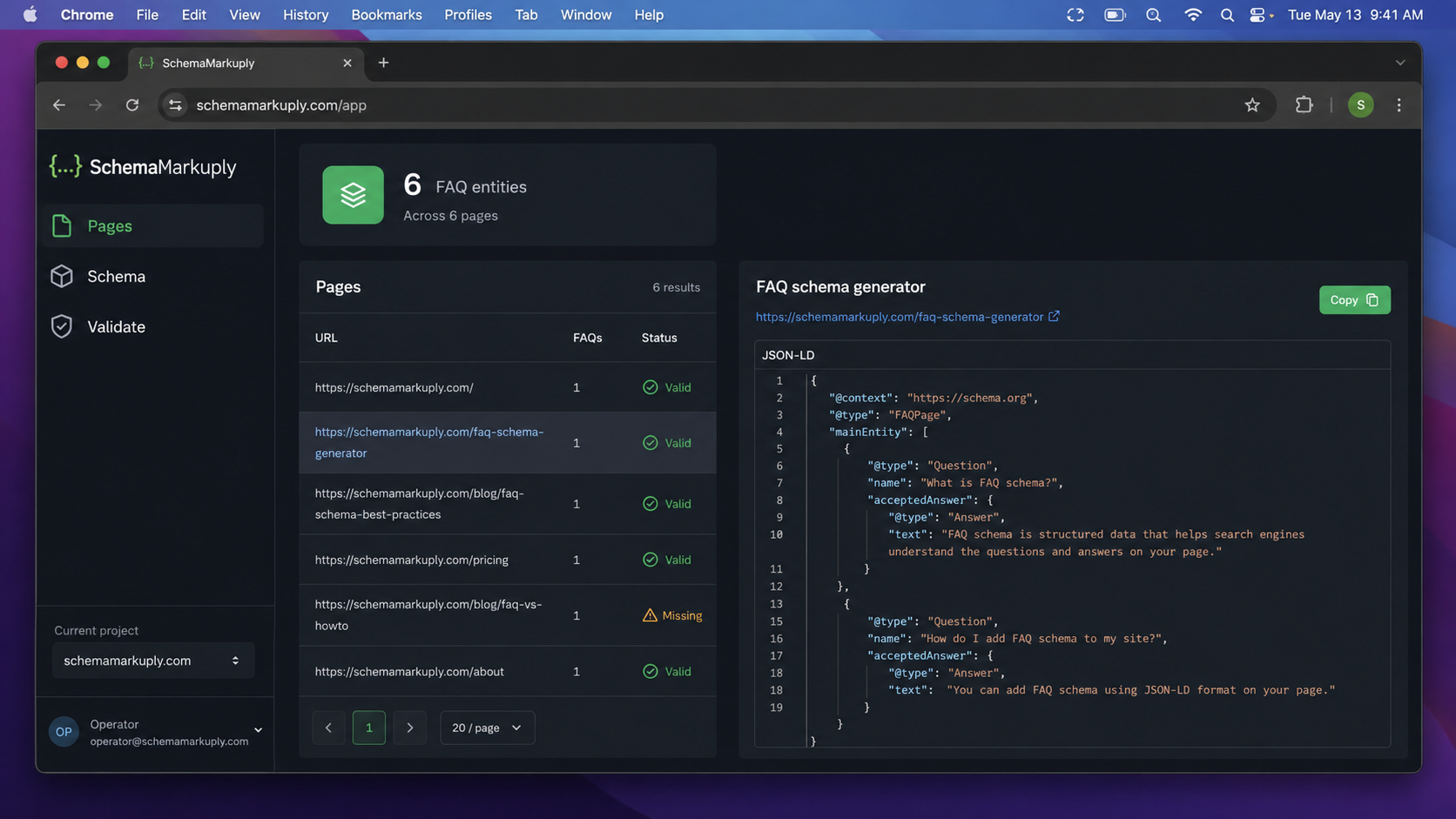This screenshot has height=819, width=1456.
Task: Click the external-link icon beside generator URL
Action: pyautogui.click(x=1054, y=316)
